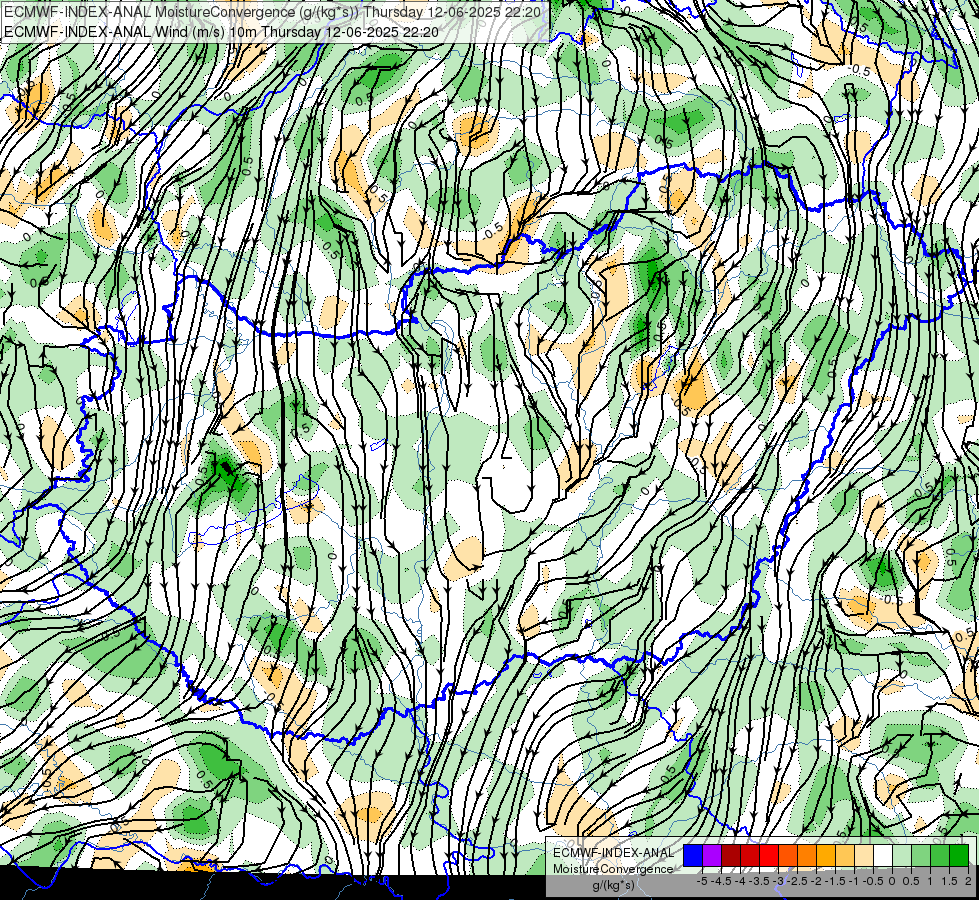Pick the green swatch between 0.5 and 1
Image resolution: width=979 pixels, height=900 pixels.
pyautogui.click(x=921, y=855)
